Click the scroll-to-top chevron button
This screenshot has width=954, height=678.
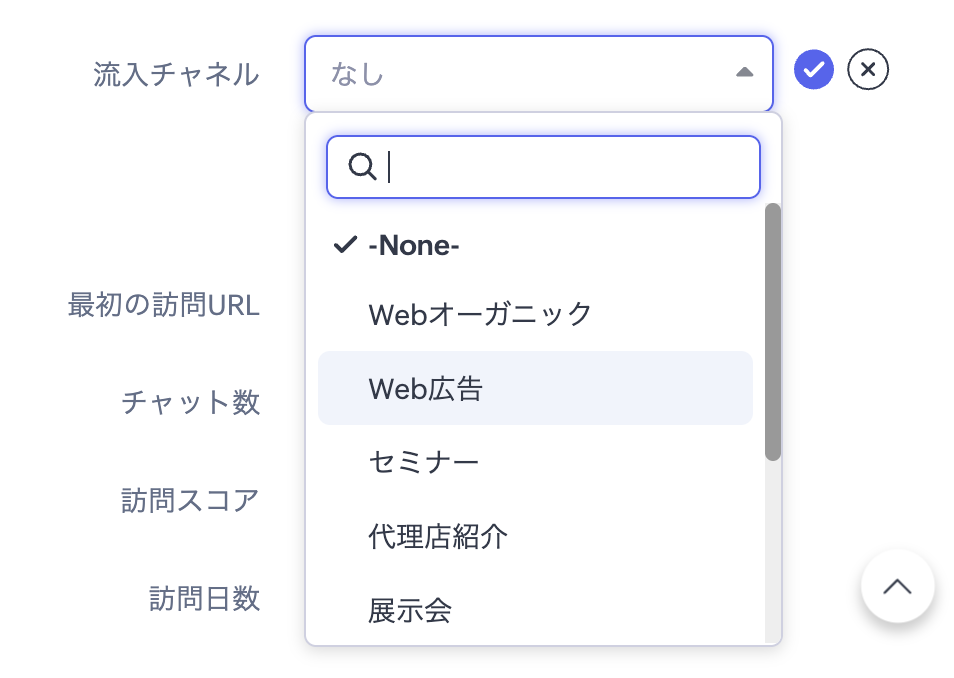(x=897, y=587)
